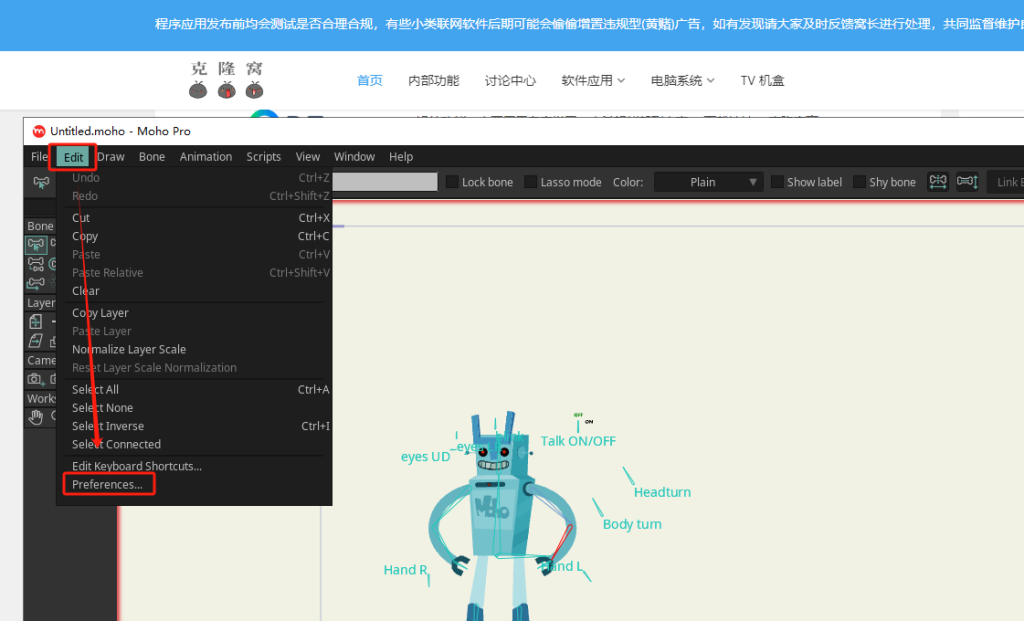1024x621 pixels.
Task: Click the Headturn bone label
Action: tap(662, 492)
